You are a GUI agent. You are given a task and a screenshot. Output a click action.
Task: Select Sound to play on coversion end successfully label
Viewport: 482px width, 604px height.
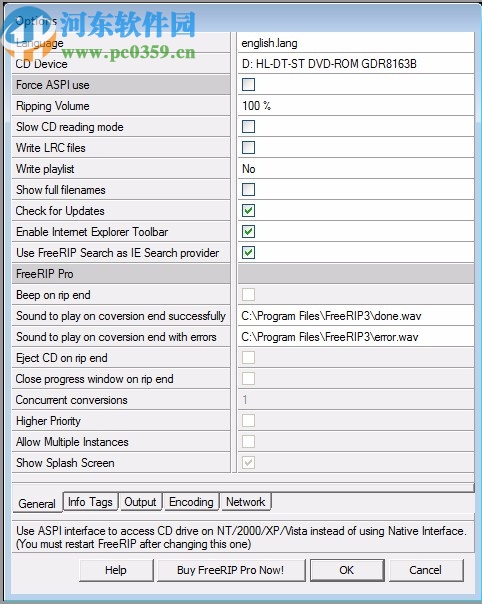(121, 316)
